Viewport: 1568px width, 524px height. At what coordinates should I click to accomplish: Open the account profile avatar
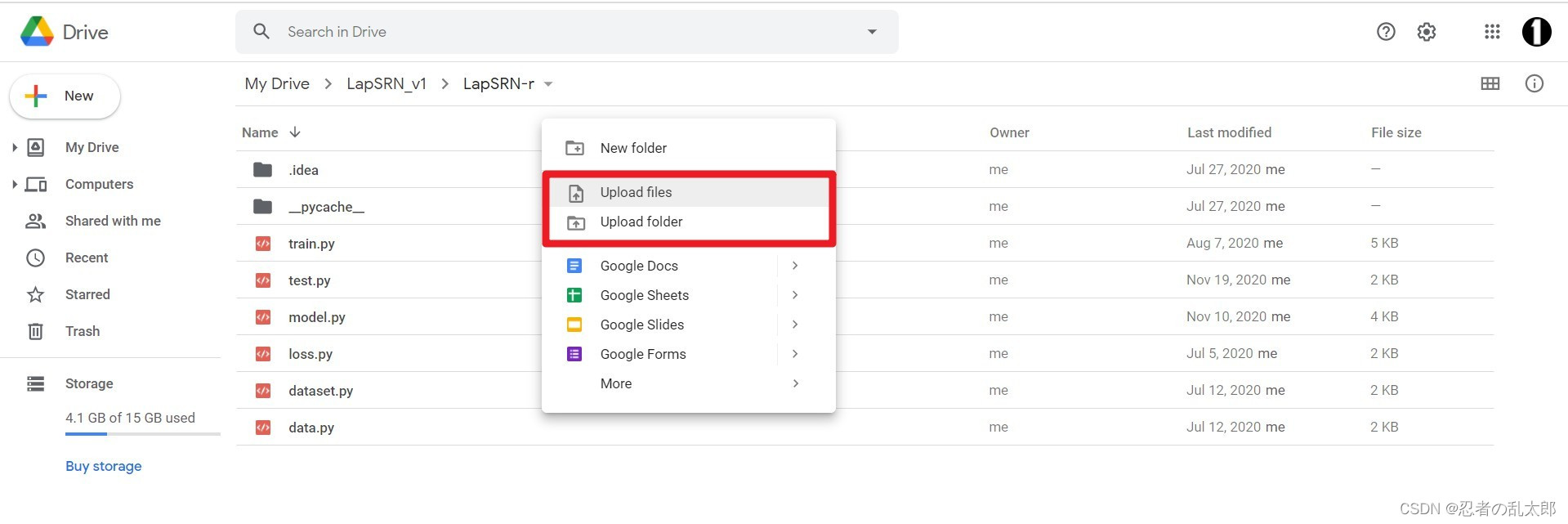pos(1537,32)
